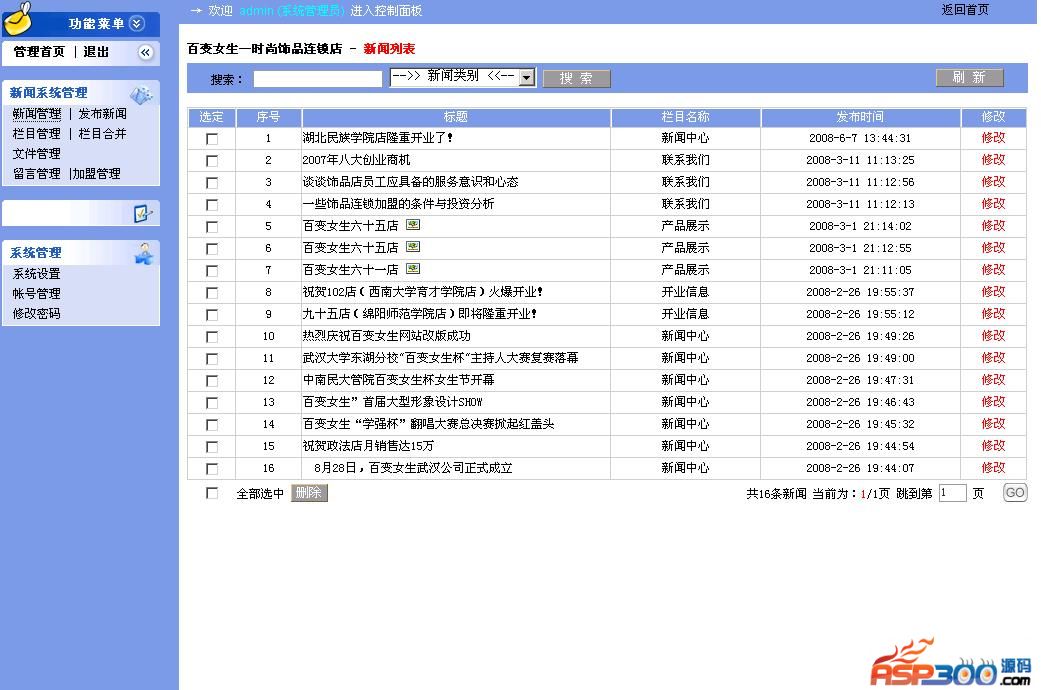The height and width of the screenshot is (690, 1041).
Task: Click image icon beside 百变女生六十一店
Action: pyautogui.click(x=413, y=269)
